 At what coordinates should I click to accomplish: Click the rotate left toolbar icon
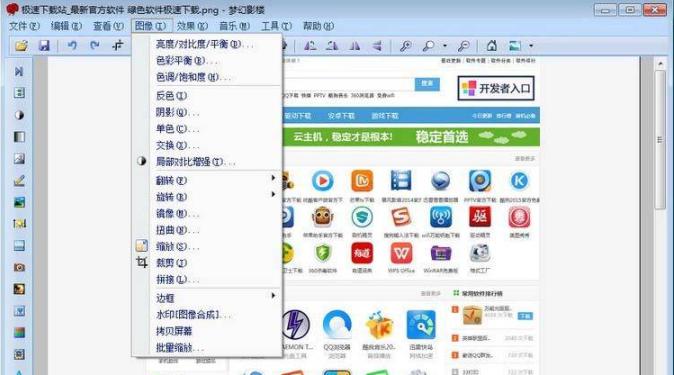click(310, 46)
